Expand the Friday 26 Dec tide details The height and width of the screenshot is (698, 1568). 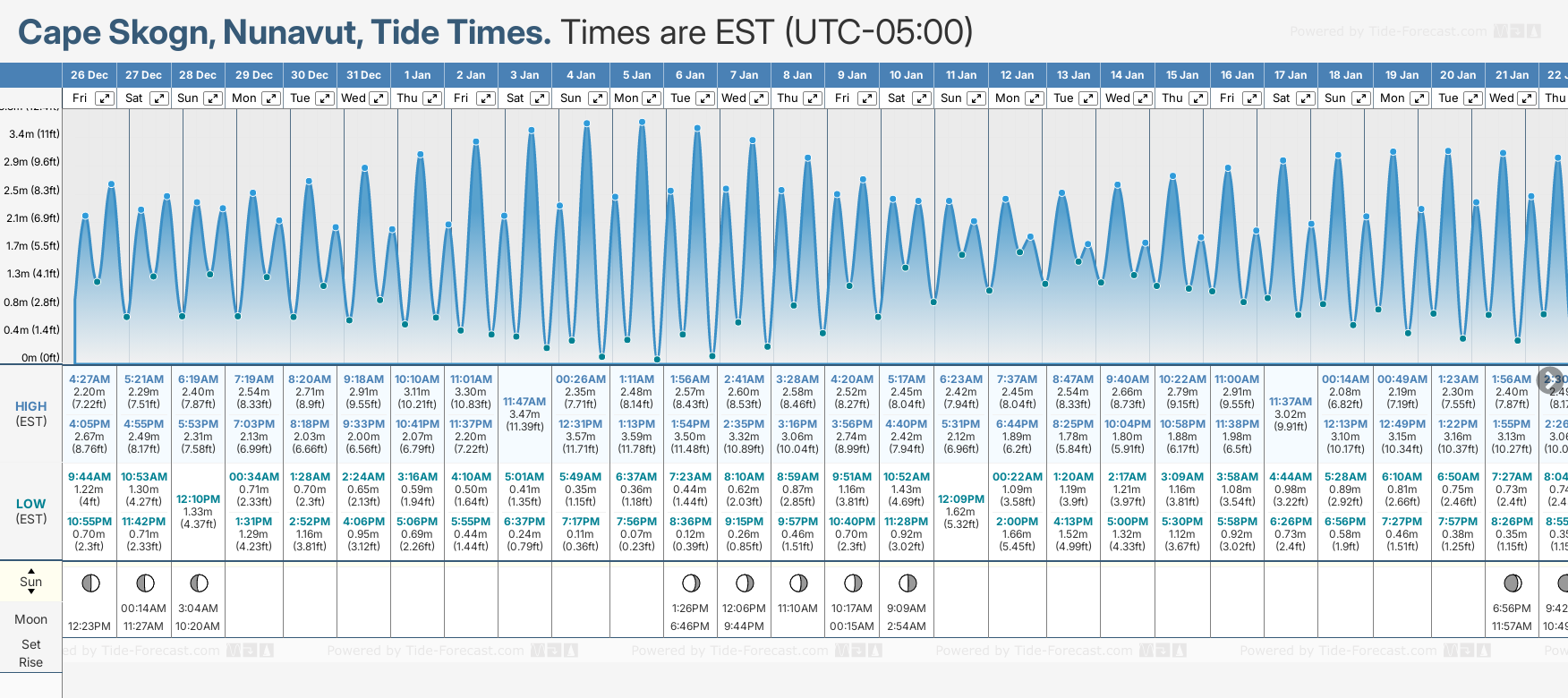[105, 98]
